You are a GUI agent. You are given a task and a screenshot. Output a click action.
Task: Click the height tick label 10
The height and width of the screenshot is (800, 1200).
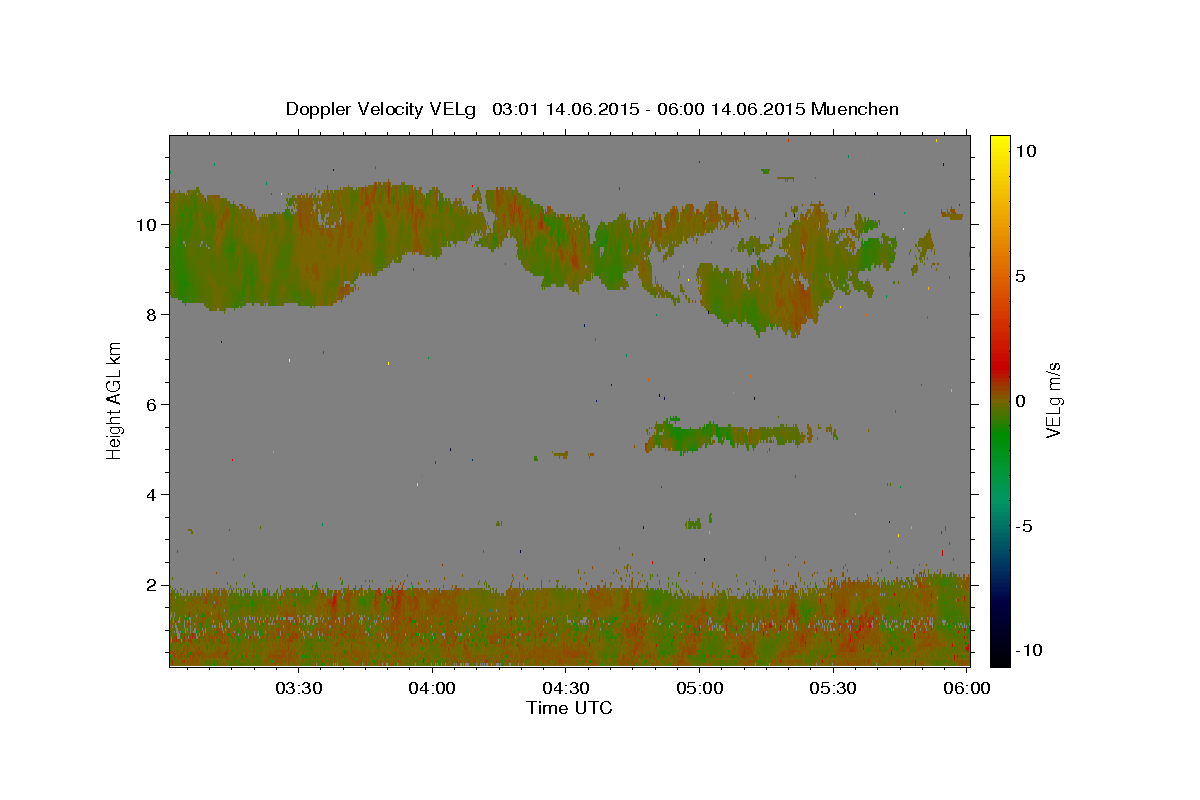(x=147, y=224)
